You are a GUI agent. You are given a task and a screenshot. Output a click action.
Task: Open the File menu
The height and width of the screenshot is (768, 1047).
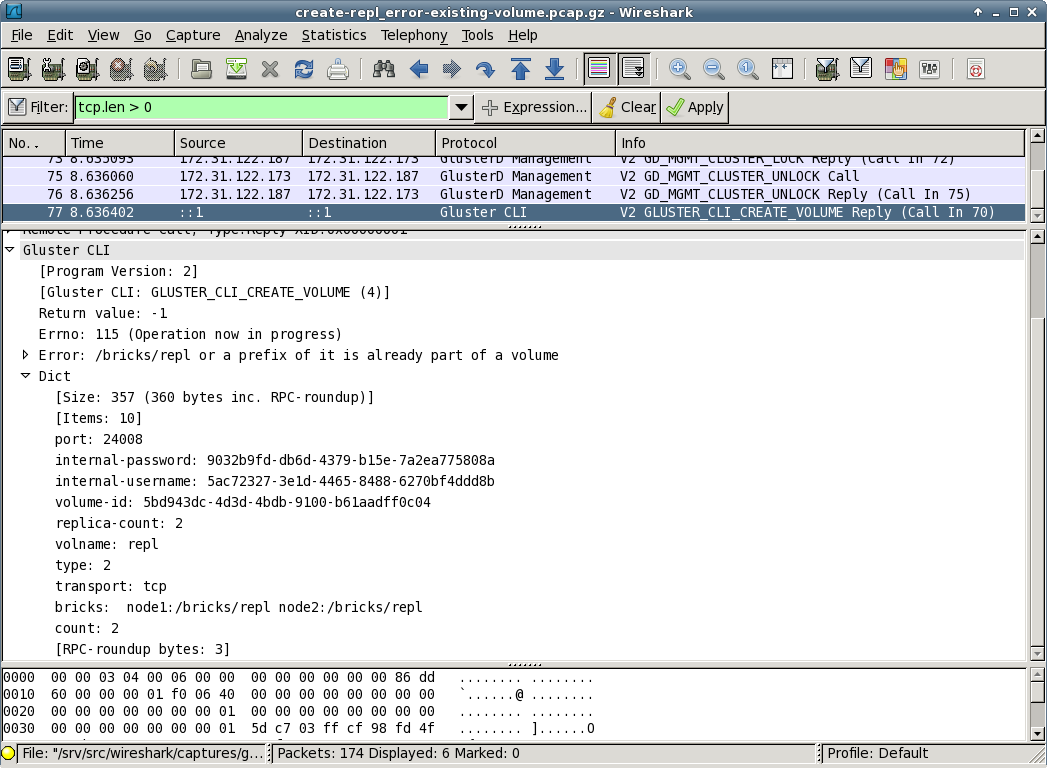click(x=21, y=35)
